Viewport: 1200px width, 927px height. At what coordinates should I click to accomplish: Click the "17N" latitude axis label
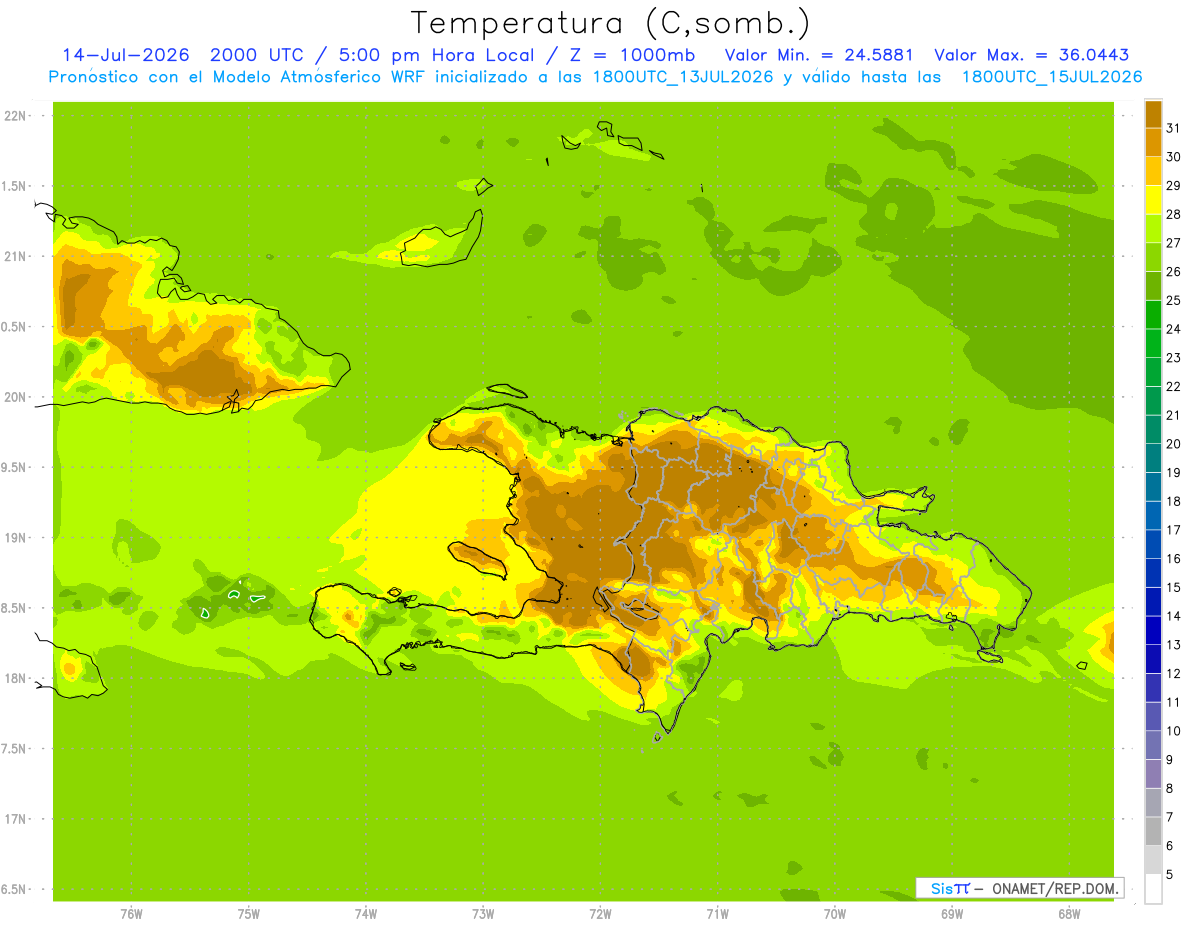coord(14,819)
